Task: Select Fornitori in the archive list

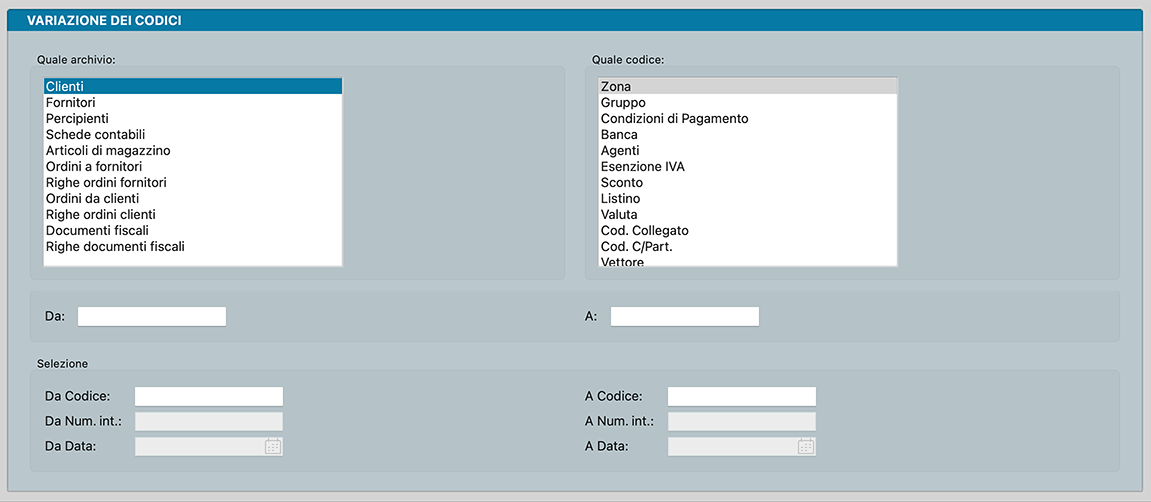Action: [x=71, y=103]
